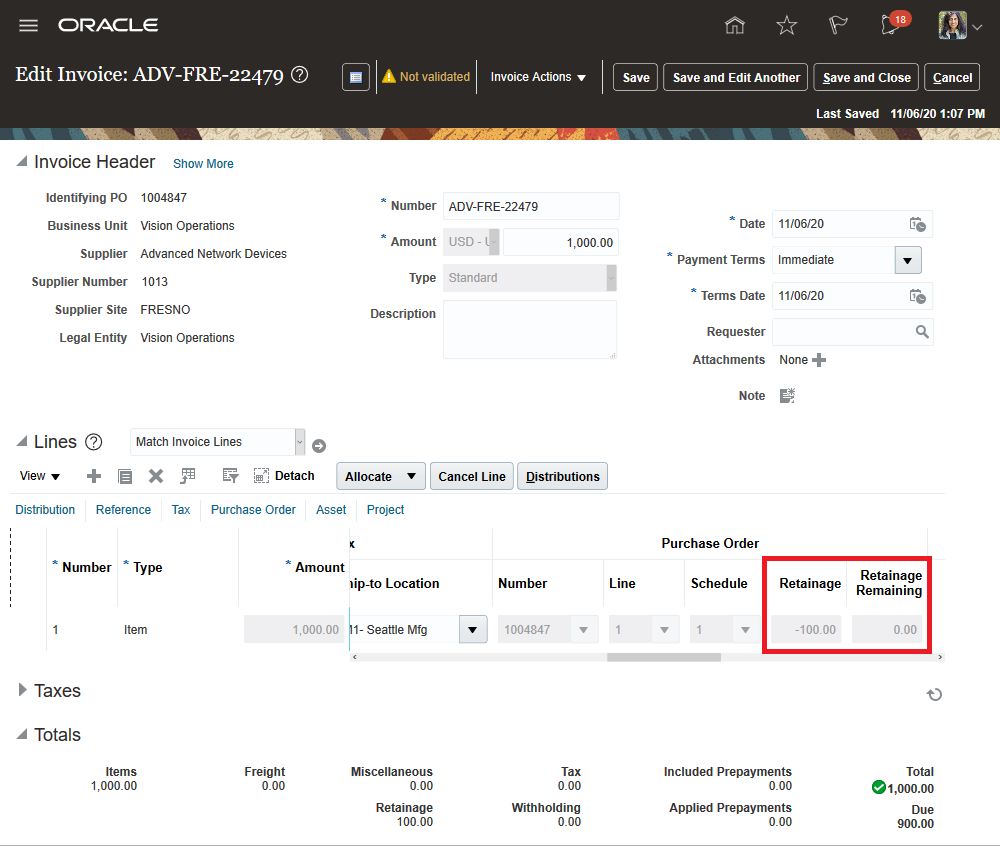Switch to the Tax tab
The image size is (1000, 846).
point(180,510)
